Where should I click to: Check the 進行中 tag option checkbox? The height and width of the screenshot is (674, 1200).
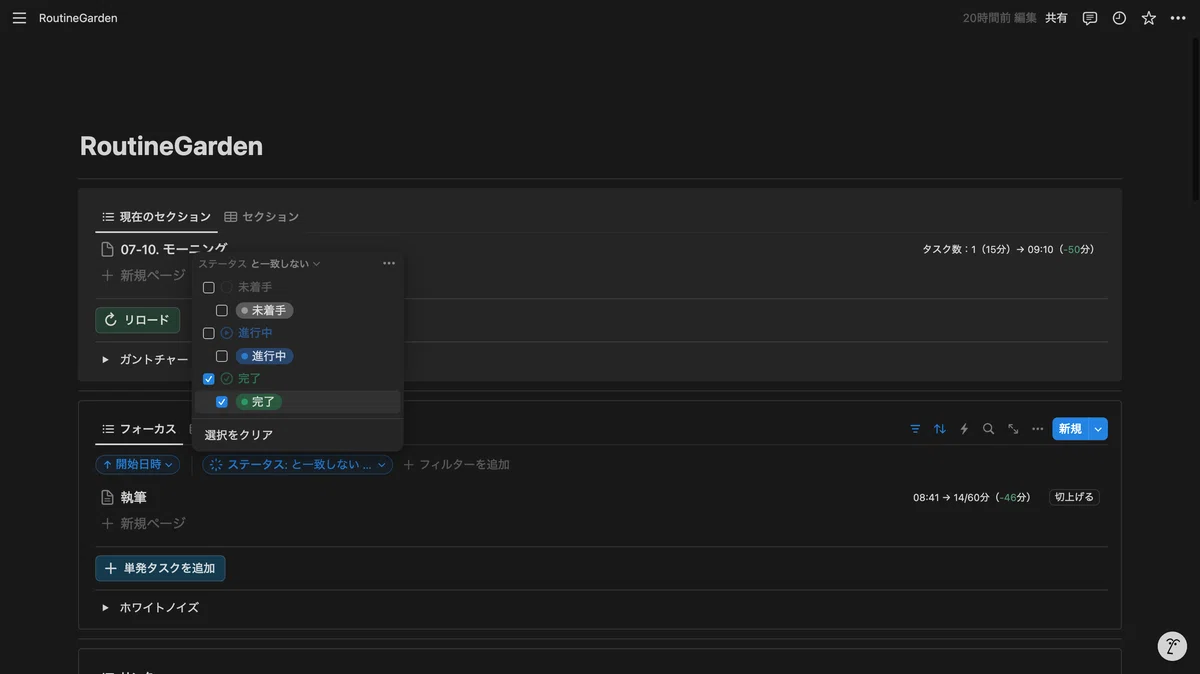pos(222,356)
